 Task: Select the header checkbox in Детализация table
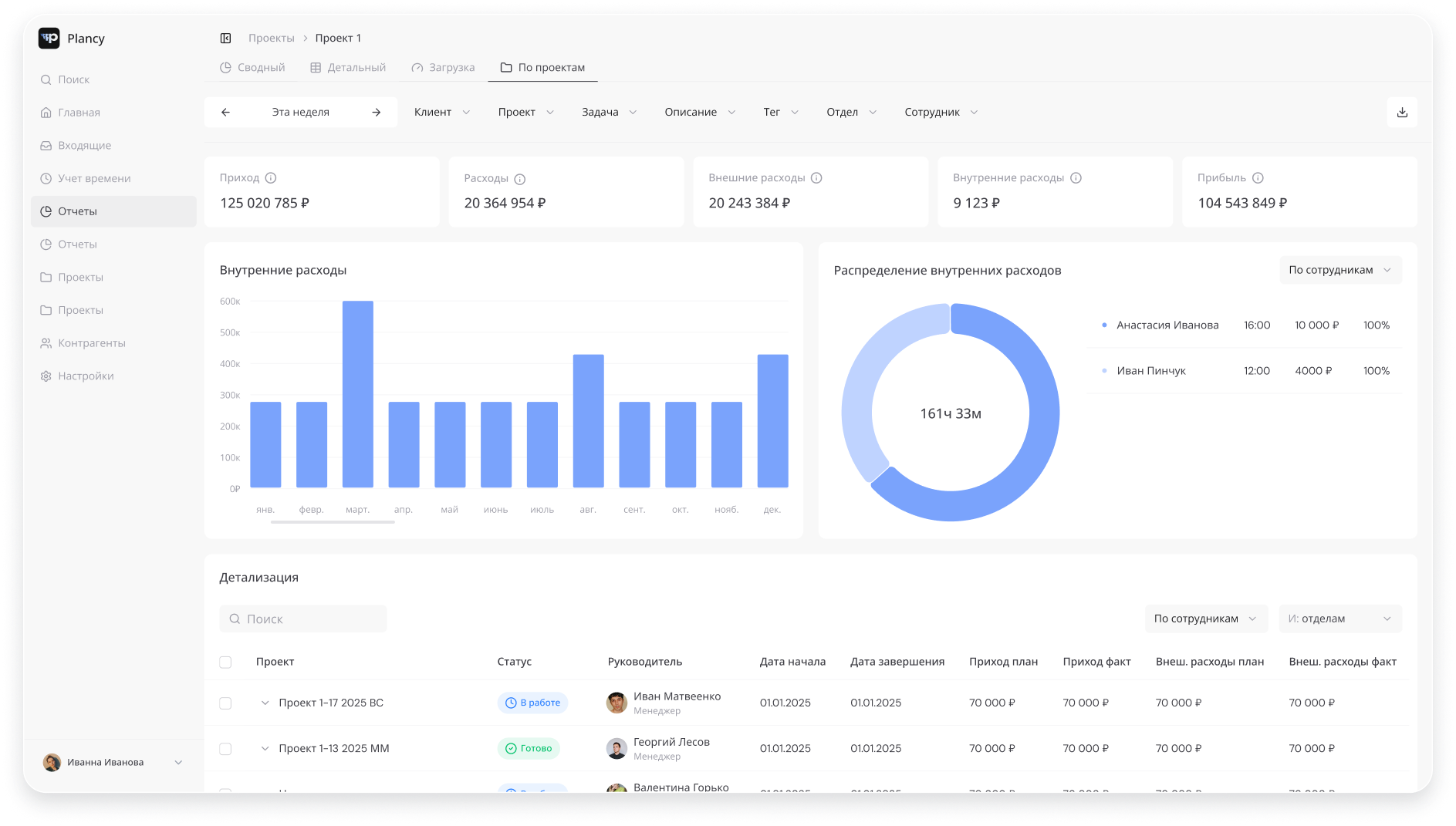(x=225, y=662)
